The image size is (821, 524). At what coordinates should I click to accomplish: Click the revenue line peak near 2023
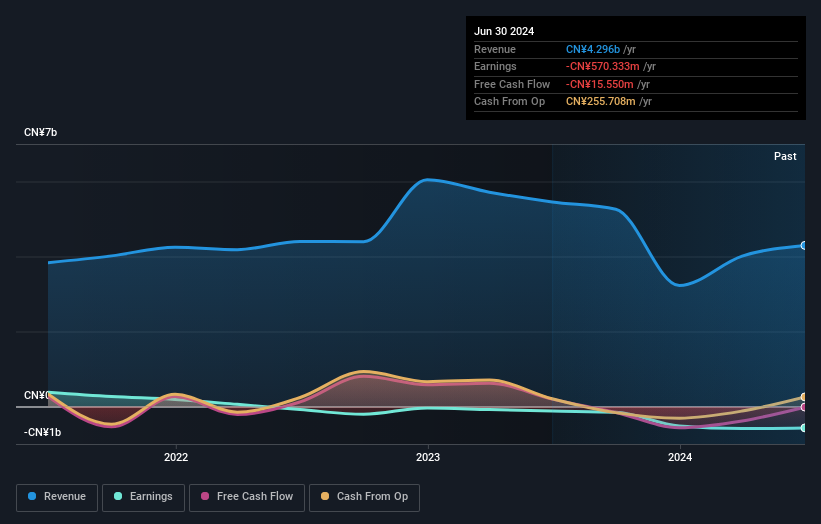(428, 180)
